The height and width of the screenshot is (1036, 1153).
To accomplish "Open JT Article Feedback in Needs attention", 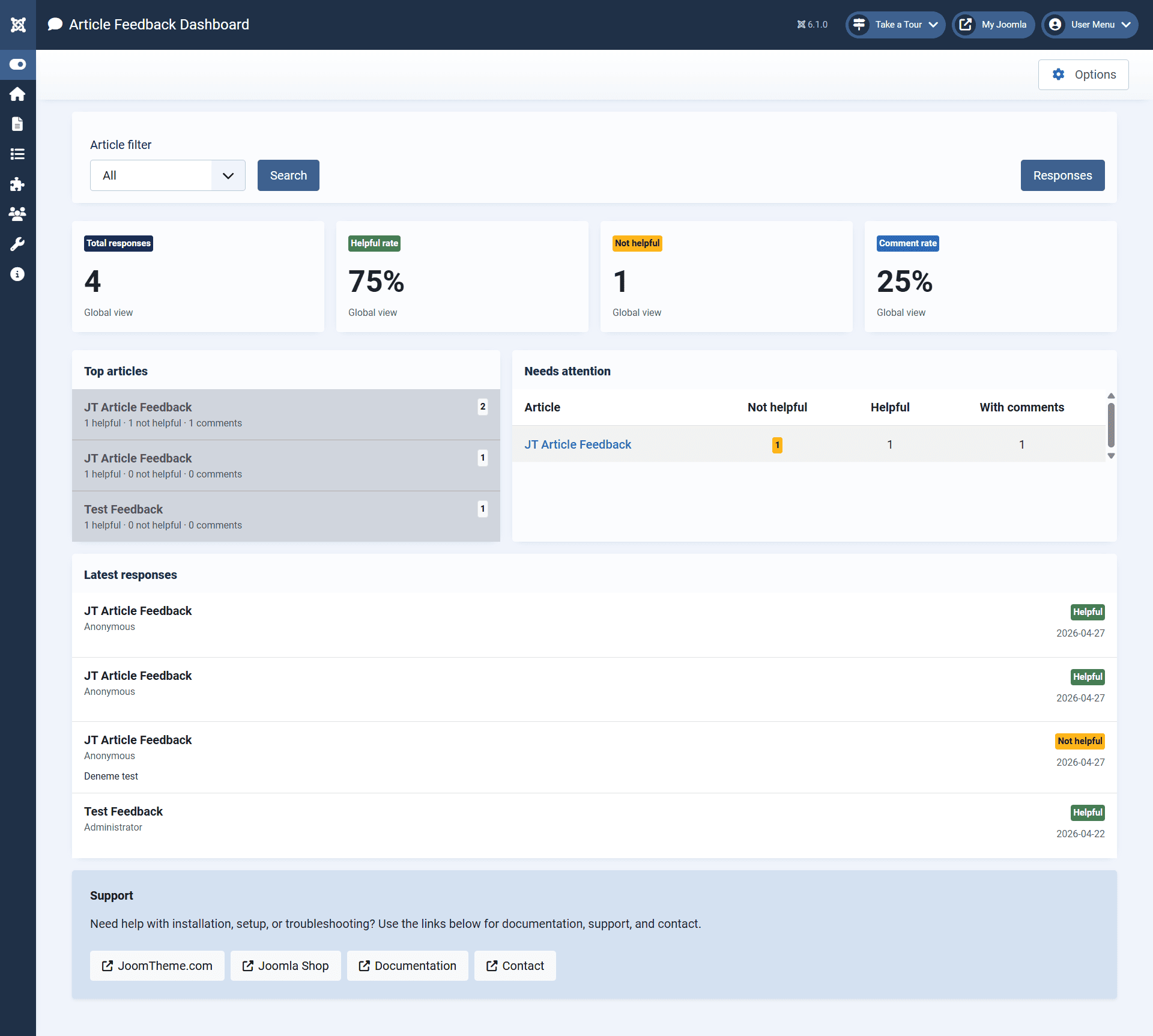I will point(577,444).
